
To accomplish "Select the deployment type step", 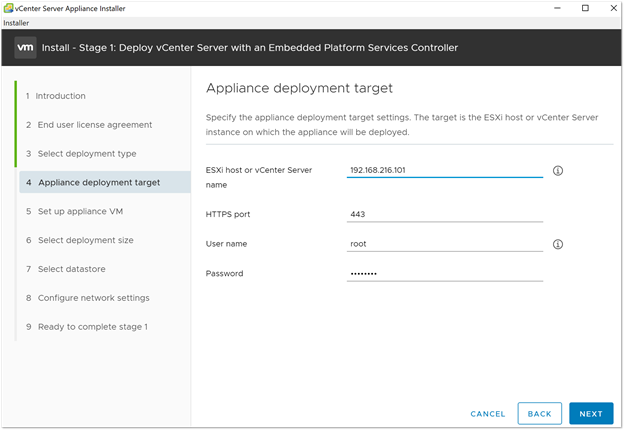I will point(86,154).
